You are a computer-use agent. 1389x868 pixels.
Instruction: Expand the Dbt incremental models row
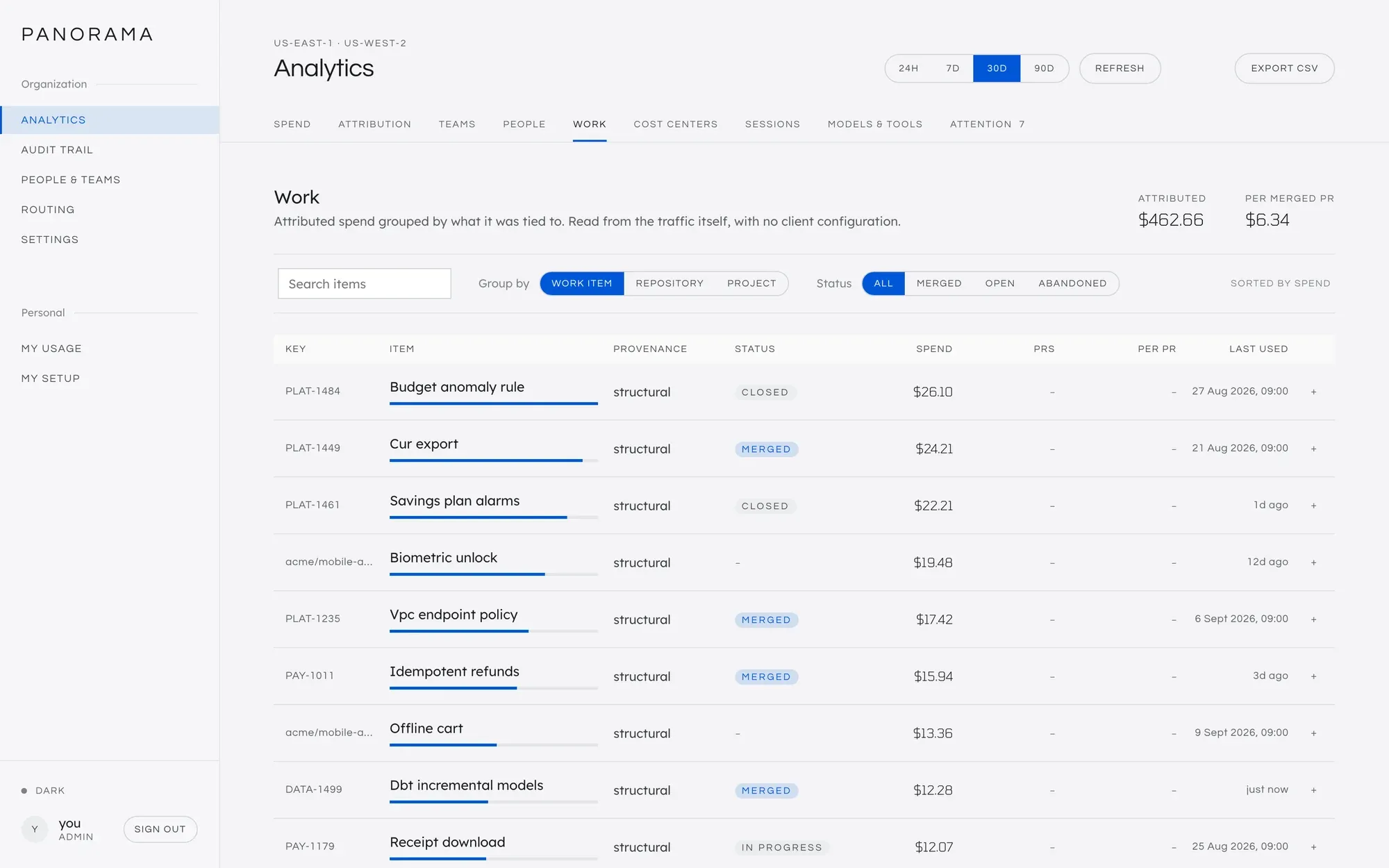coord(1313,790)
